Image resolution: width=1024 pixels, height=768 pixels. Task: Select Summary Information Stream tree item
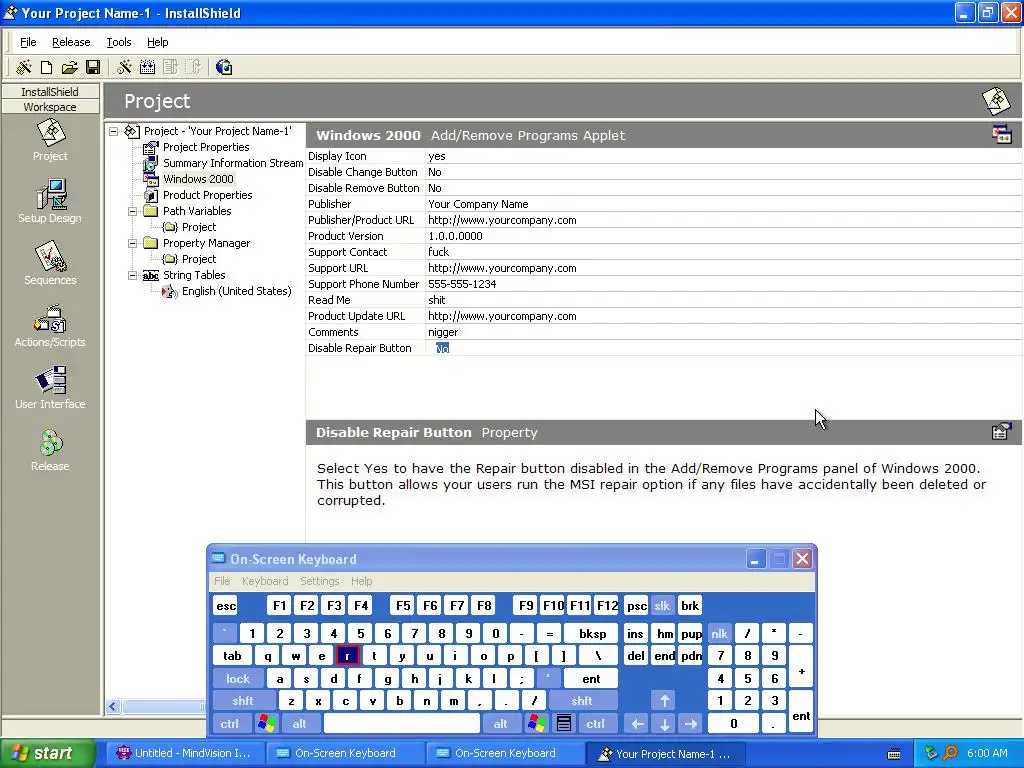pos(232,163)
